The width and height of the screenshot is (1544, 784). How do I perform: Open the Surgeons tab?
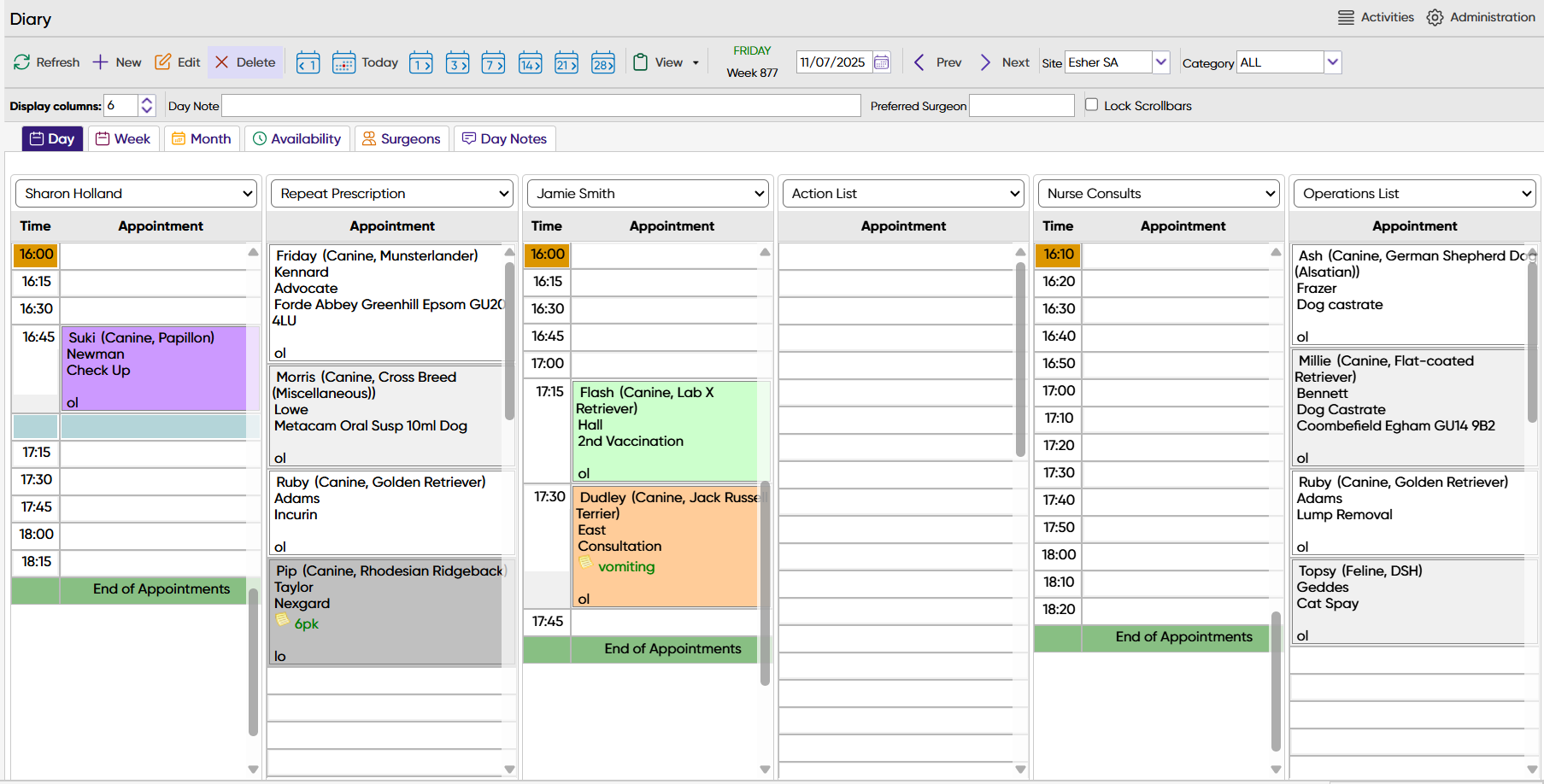[402, 139]
